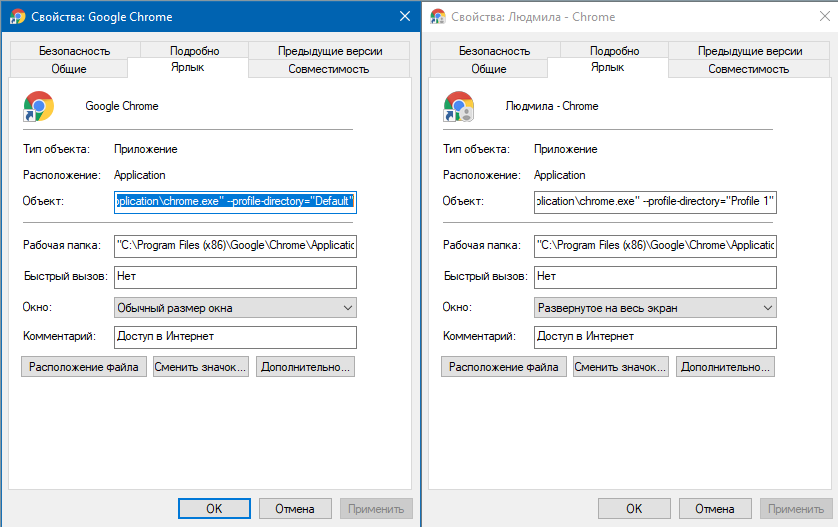
Task: Confirm with OK in Людмила - Chrome properties
Action: [x=634, y=509]
